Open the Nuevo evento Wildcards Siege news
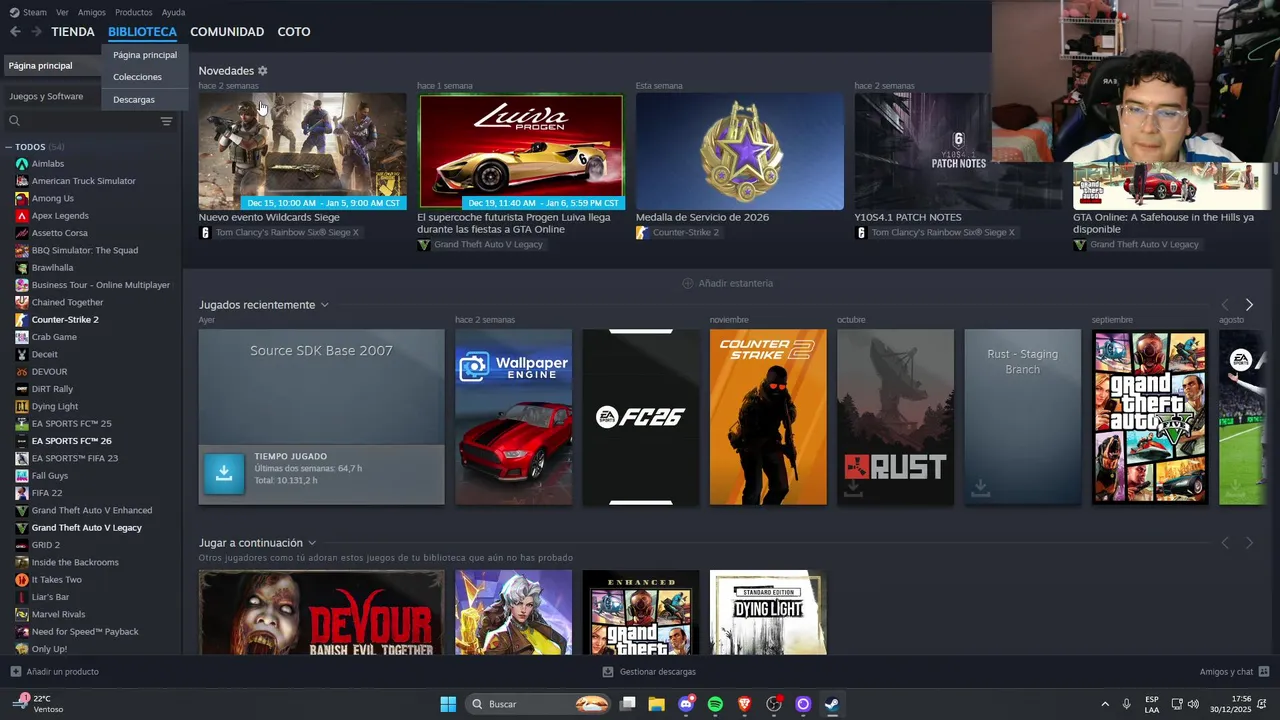This screenshot has height=720, width=1280. (x=302, y=152)
